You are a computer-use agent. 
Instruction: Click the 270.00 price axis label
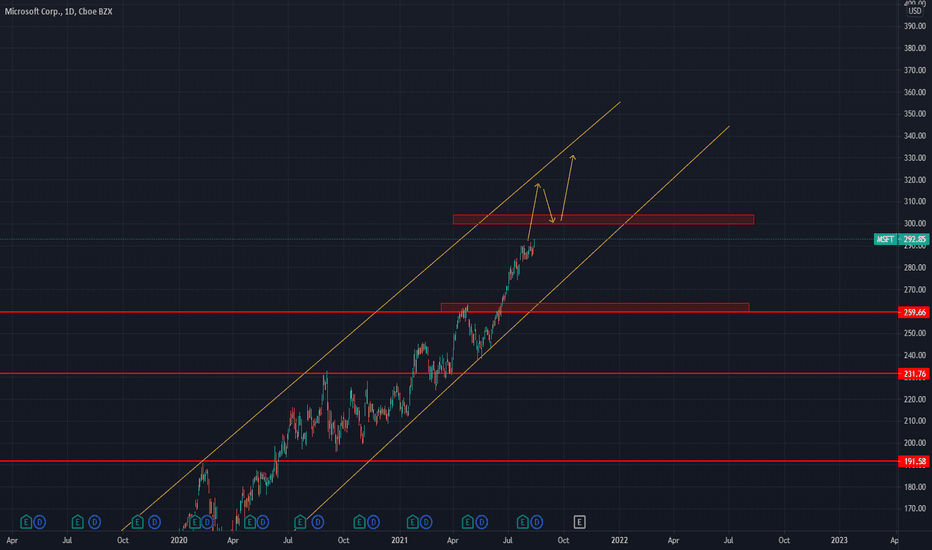[915, 290]
